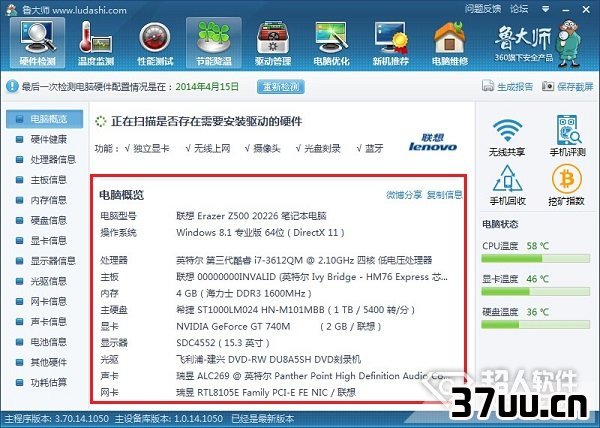Image resolution: width=600 pixels, height=428 pixels.
Task: Launch 无线共享 WiFi sharing tool
Action: (507, 137)
